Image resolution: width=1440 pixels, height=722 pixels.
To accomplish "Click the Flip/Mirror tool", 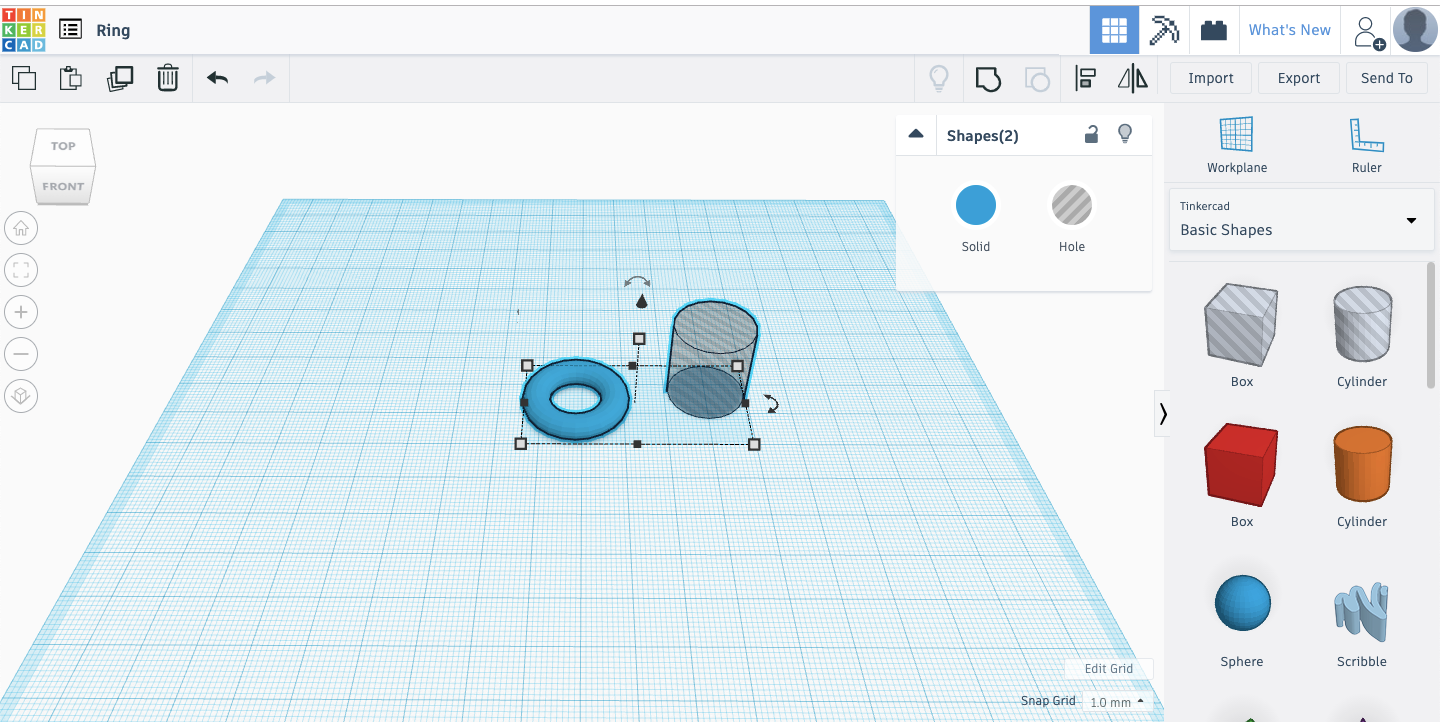I will click(x=1132, y=78).
